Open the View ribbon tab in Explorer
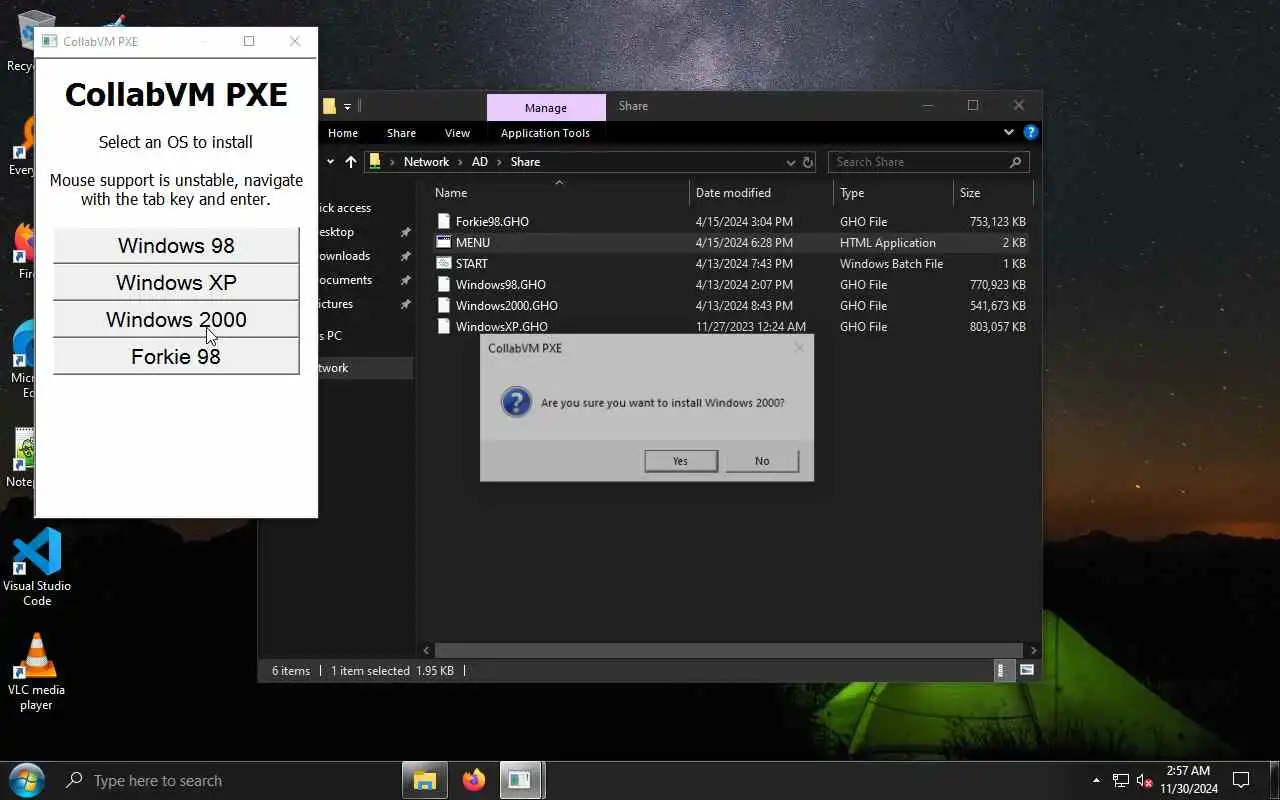This screenshot has height=800, width=1280. click(x=457, y=133)
